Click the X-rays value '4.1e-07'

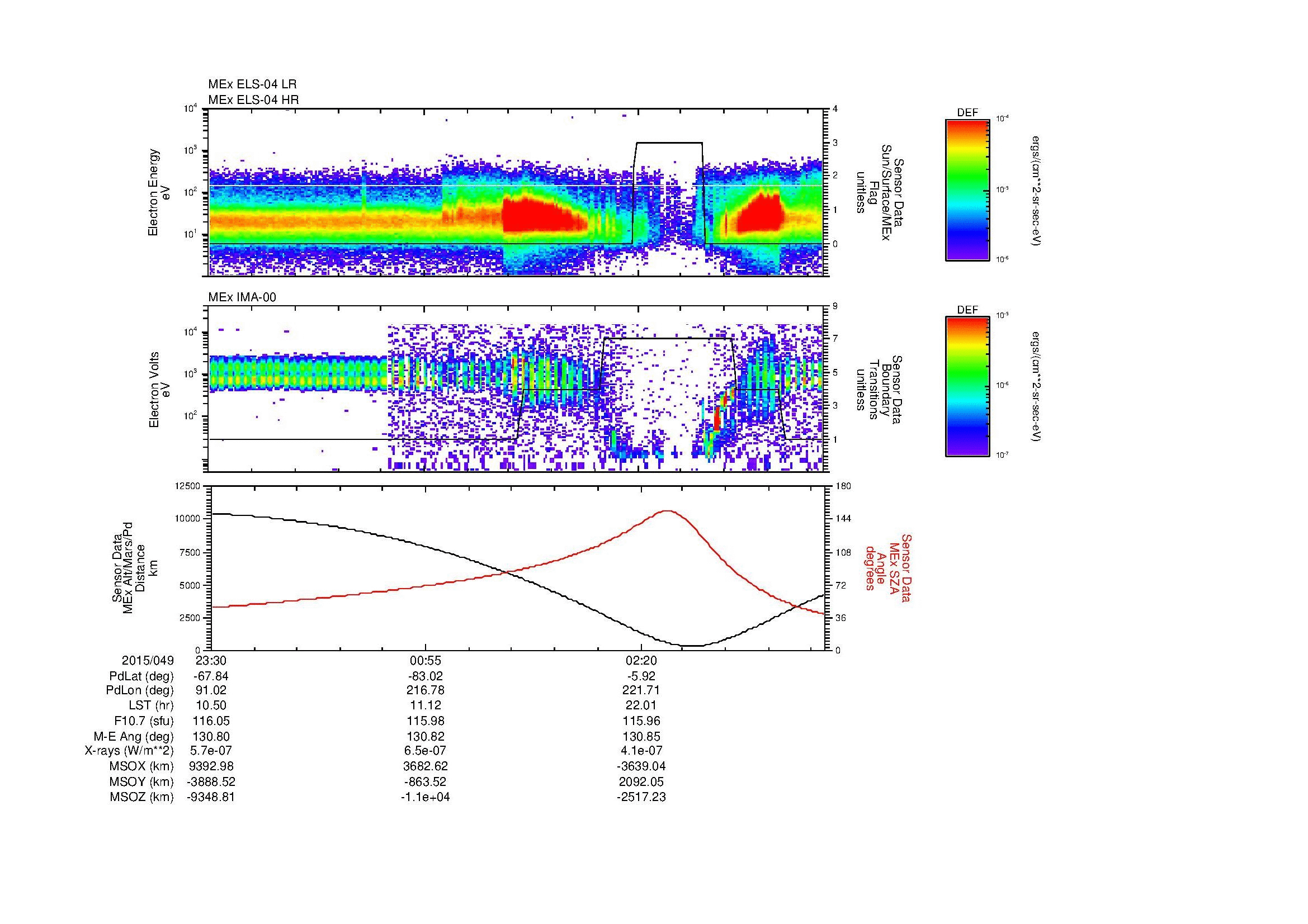click(641, 751)
